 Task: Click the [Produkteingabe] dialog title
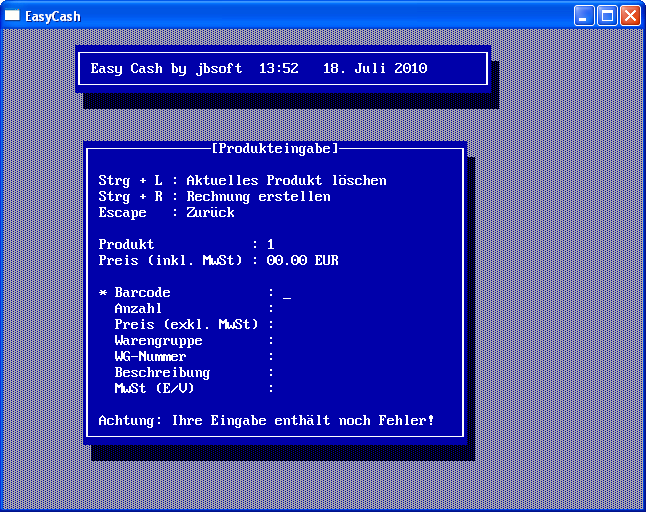click(275, 148)
